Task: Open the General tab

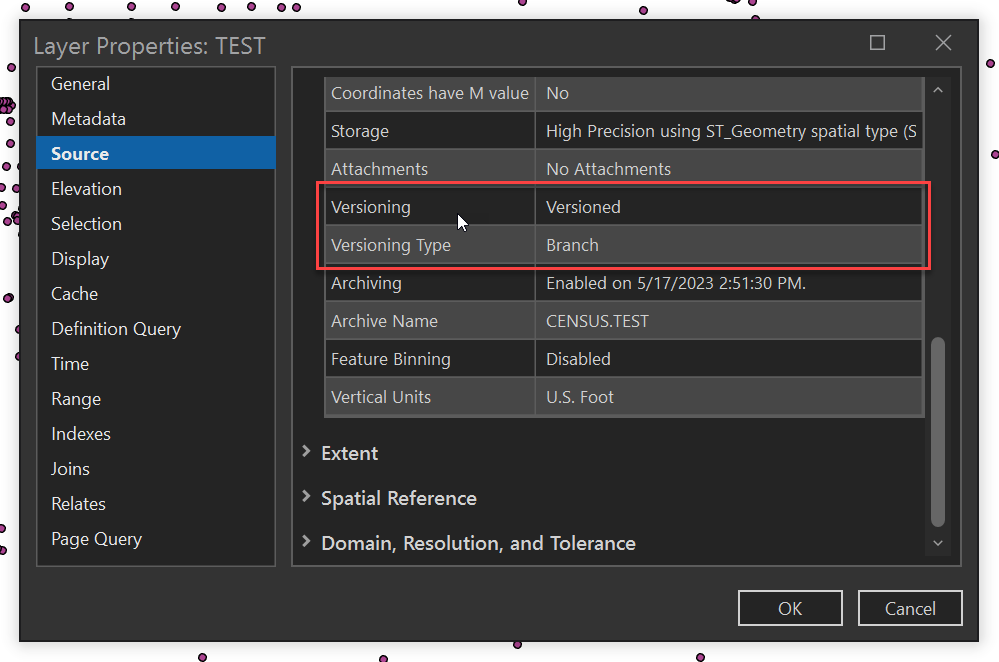Action: 81,84
